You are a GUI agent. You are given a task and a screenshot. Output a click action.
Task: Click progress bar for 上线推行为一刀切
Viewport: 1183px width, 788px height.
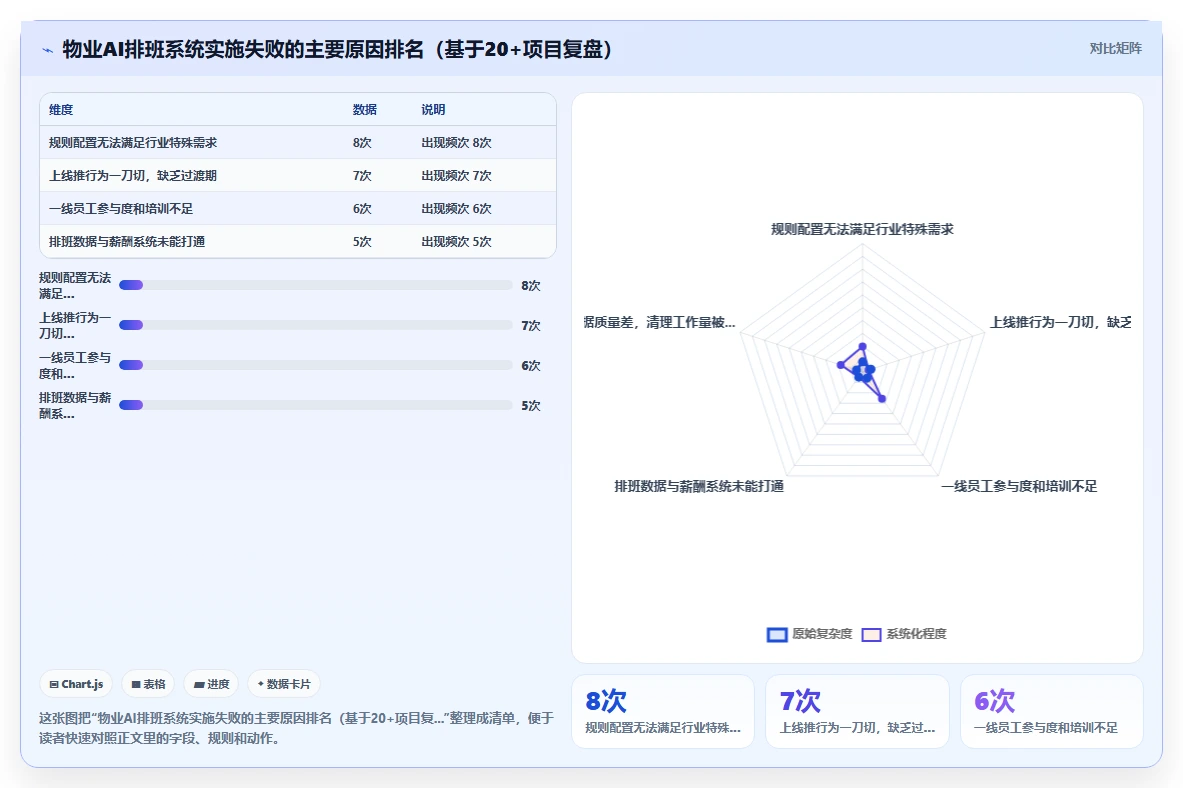(315, 325)
